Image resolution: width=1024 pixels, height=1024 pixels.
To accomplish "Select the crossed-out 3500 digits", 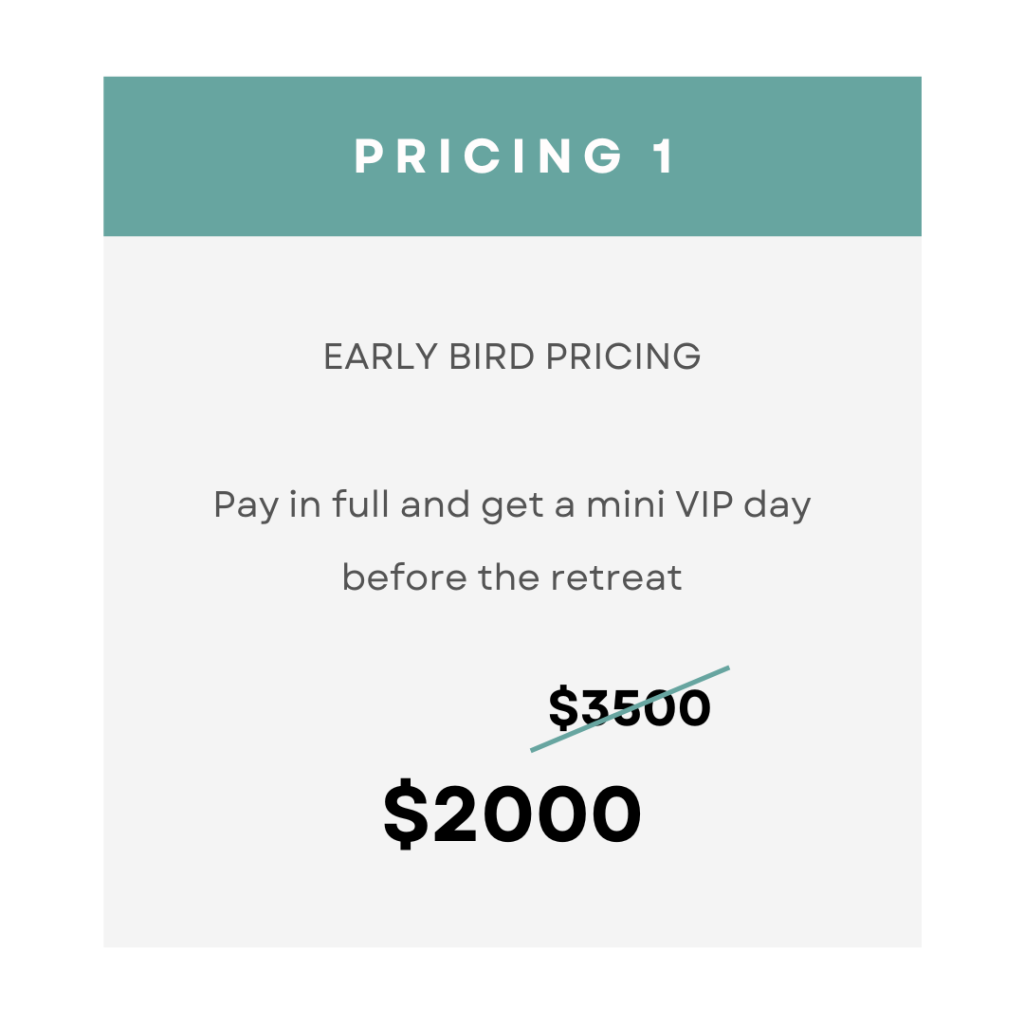I will pyautogui.click(x=645, y=707).
